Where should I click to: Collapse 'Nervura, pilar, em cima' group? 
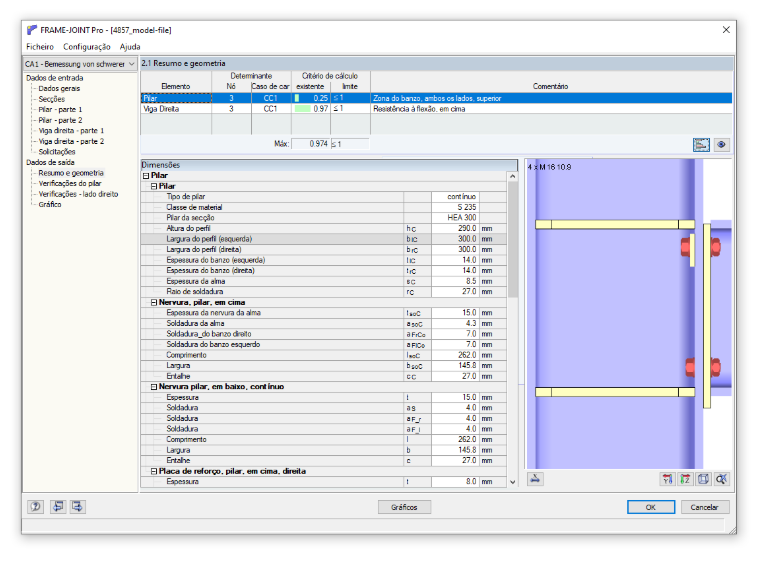point(154,302)
